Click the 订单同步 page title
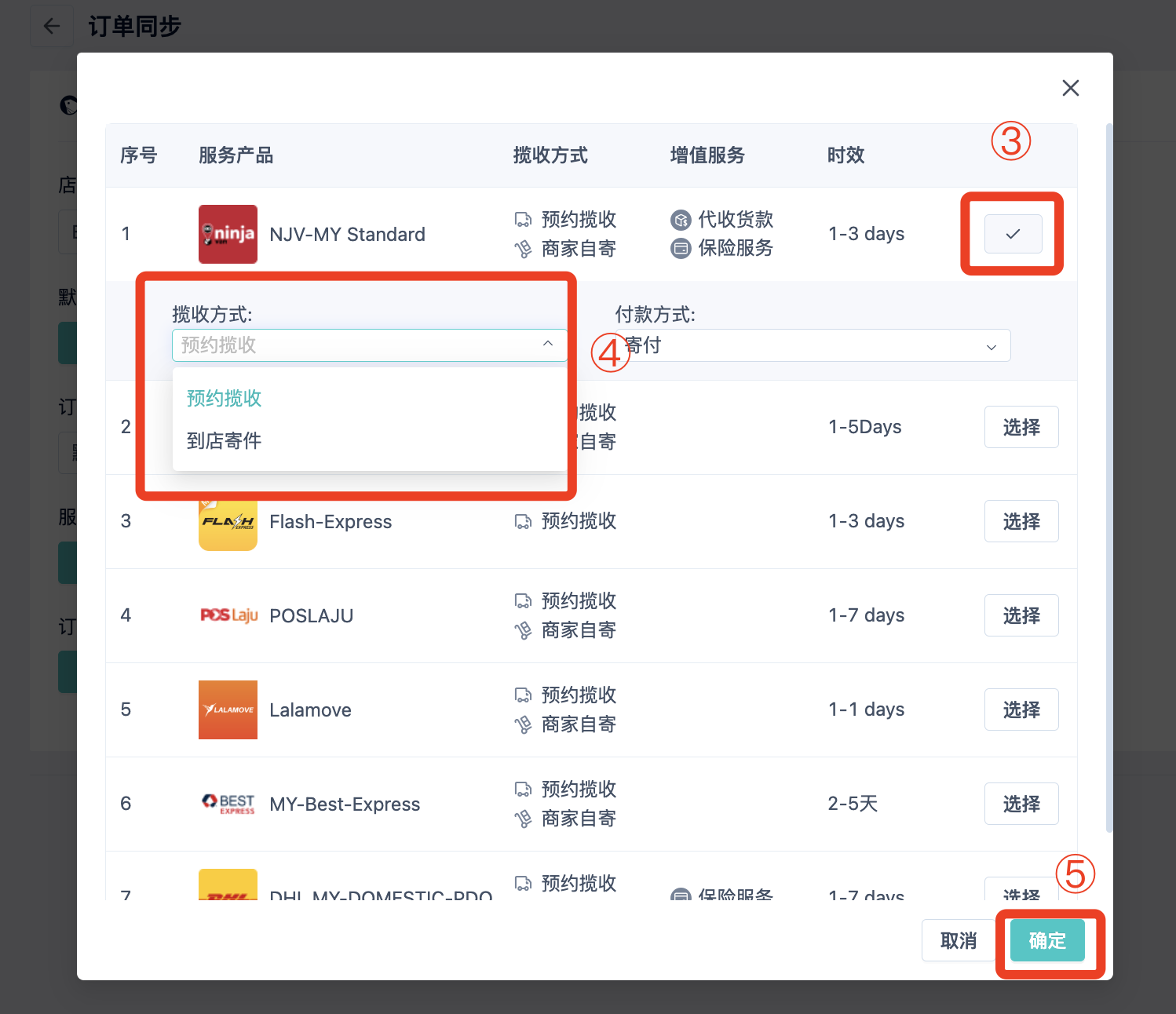The image size is (1176, 1014). click(x=134, y=26)
